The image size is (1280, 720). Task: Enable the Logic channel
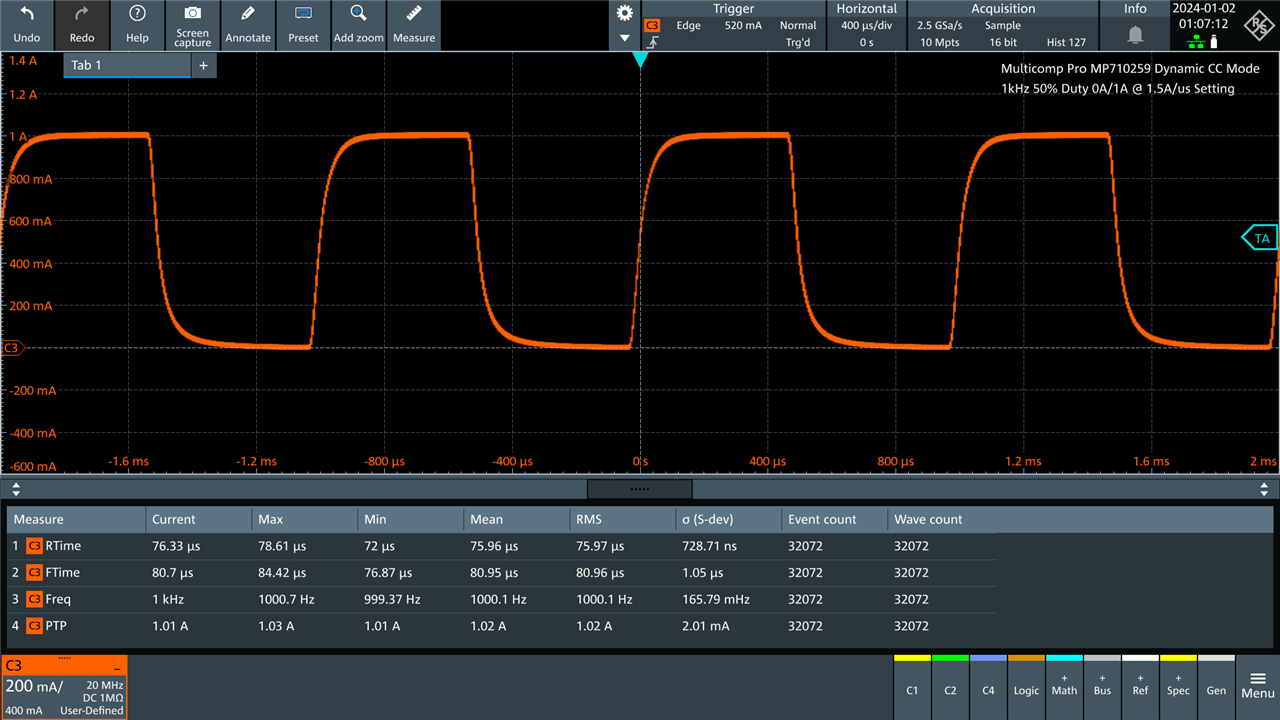(x=1026, y=686)
